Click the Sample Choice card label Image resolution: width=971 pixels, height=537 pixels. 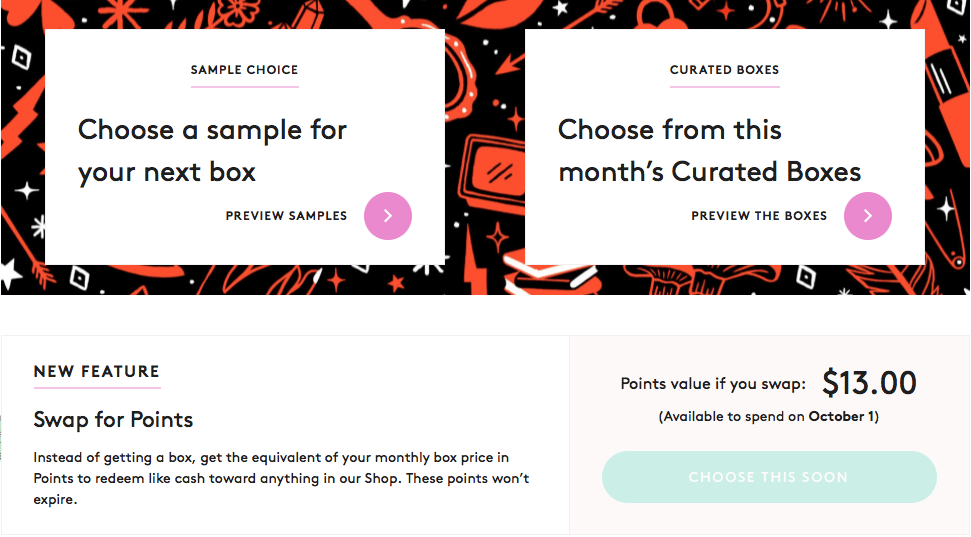point(244,70)
